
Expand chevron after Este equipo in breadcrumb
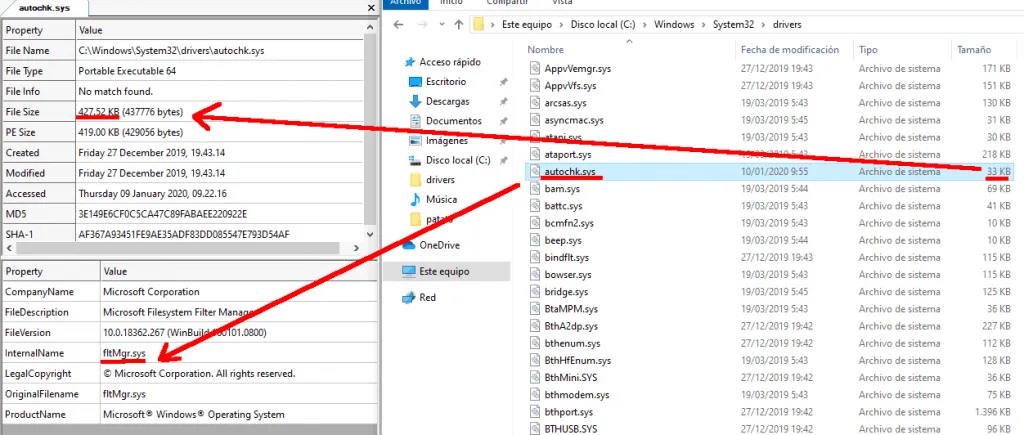[562, 25]
